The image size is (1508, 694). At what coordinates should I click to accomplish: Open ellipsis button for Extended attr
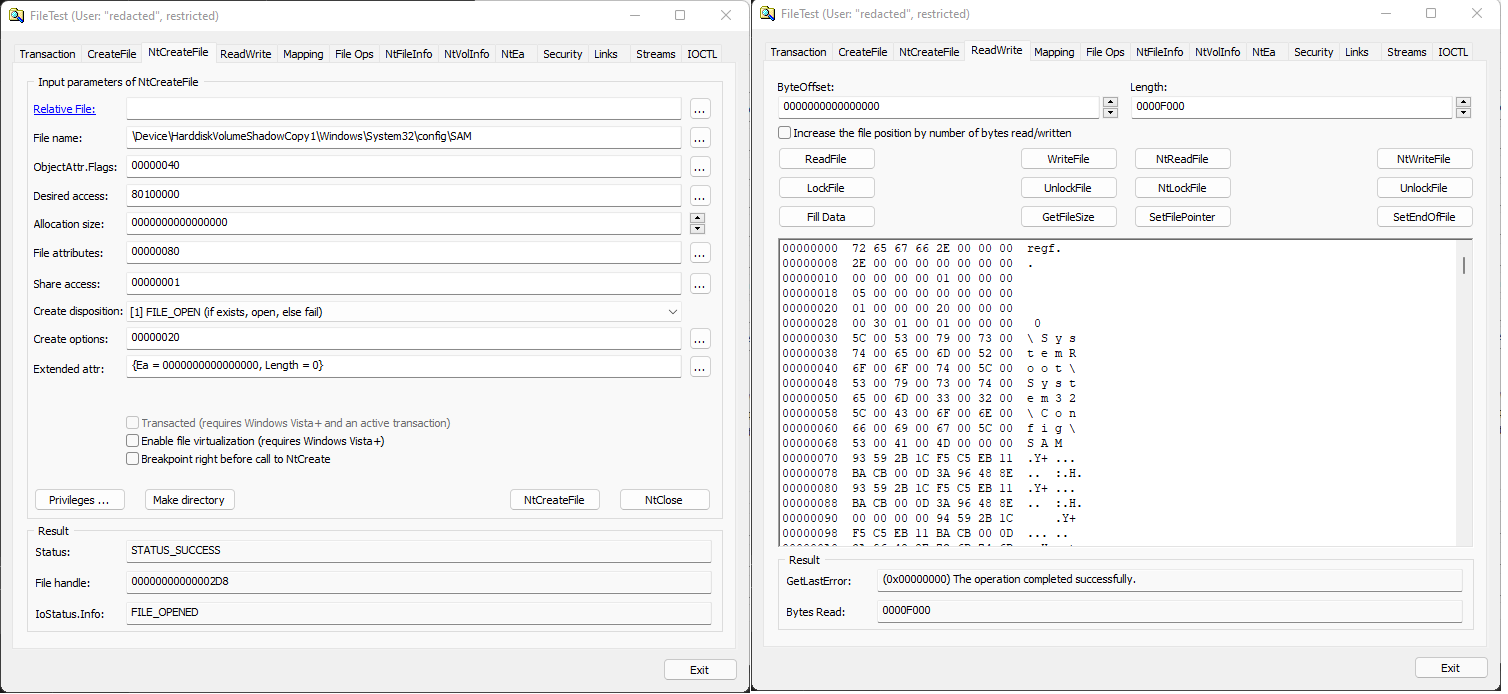tap(700, 367)
